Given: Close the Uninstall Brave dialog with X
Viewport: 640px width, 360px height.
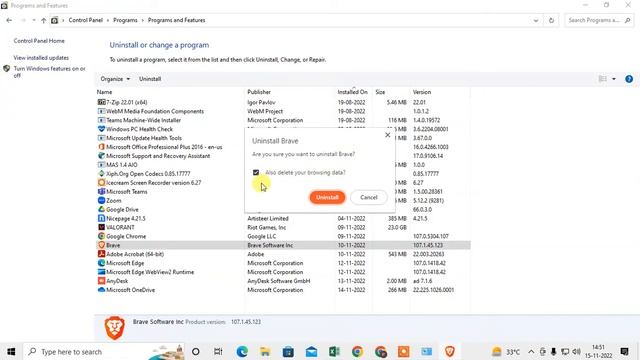Looking at the screenshot, I should click(387, 135).
